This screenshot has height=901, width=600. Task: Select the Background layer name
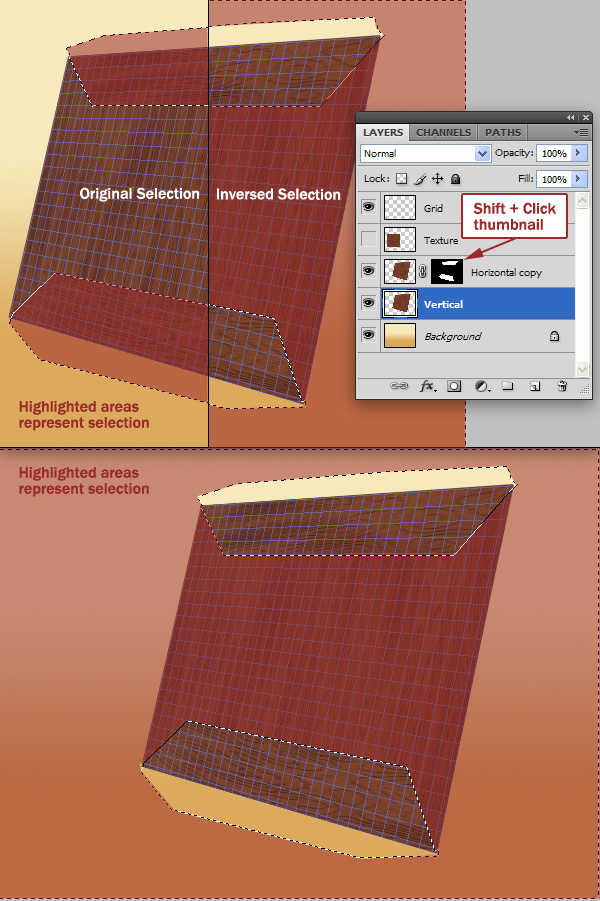452,336
